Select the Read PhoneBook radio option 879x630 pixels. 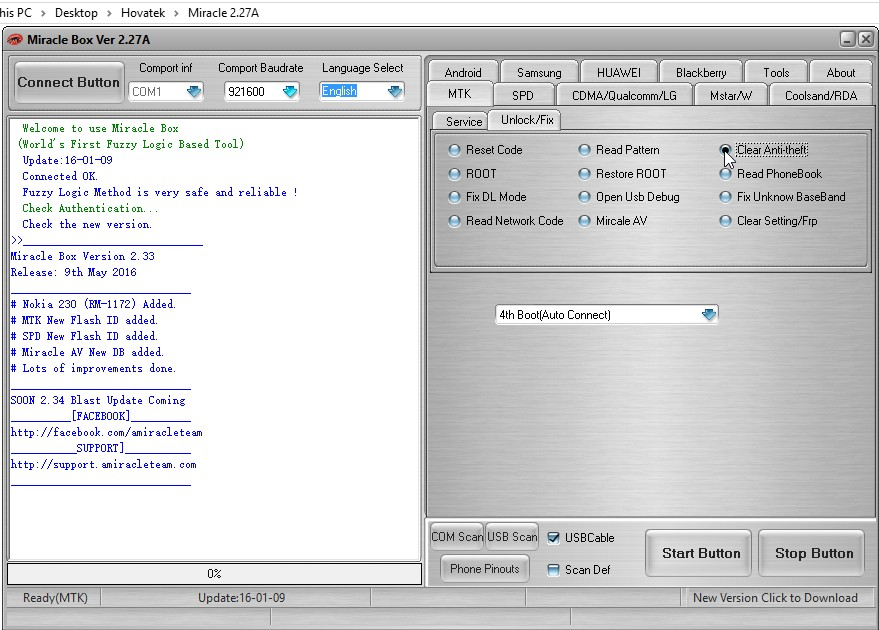pyautogui.click(x=771, y=174)
